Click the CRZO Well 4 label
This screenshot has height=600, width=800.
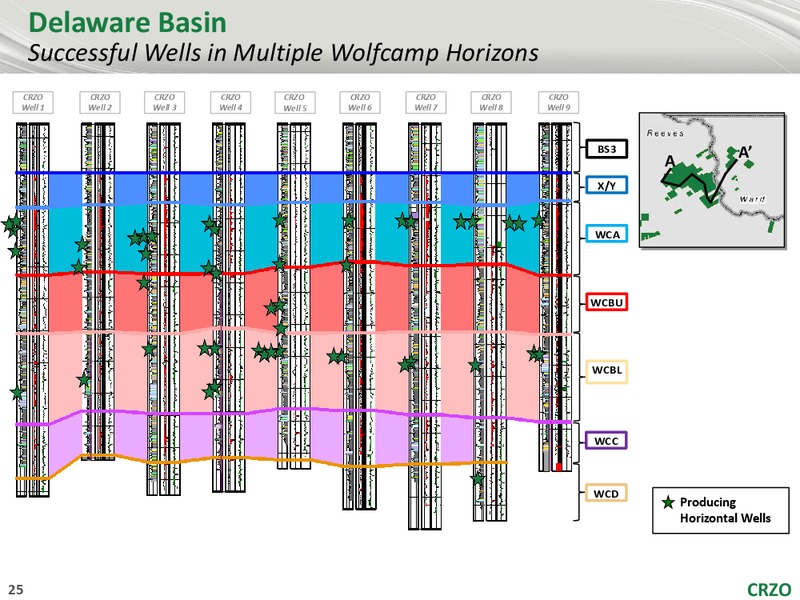point(230,102)
